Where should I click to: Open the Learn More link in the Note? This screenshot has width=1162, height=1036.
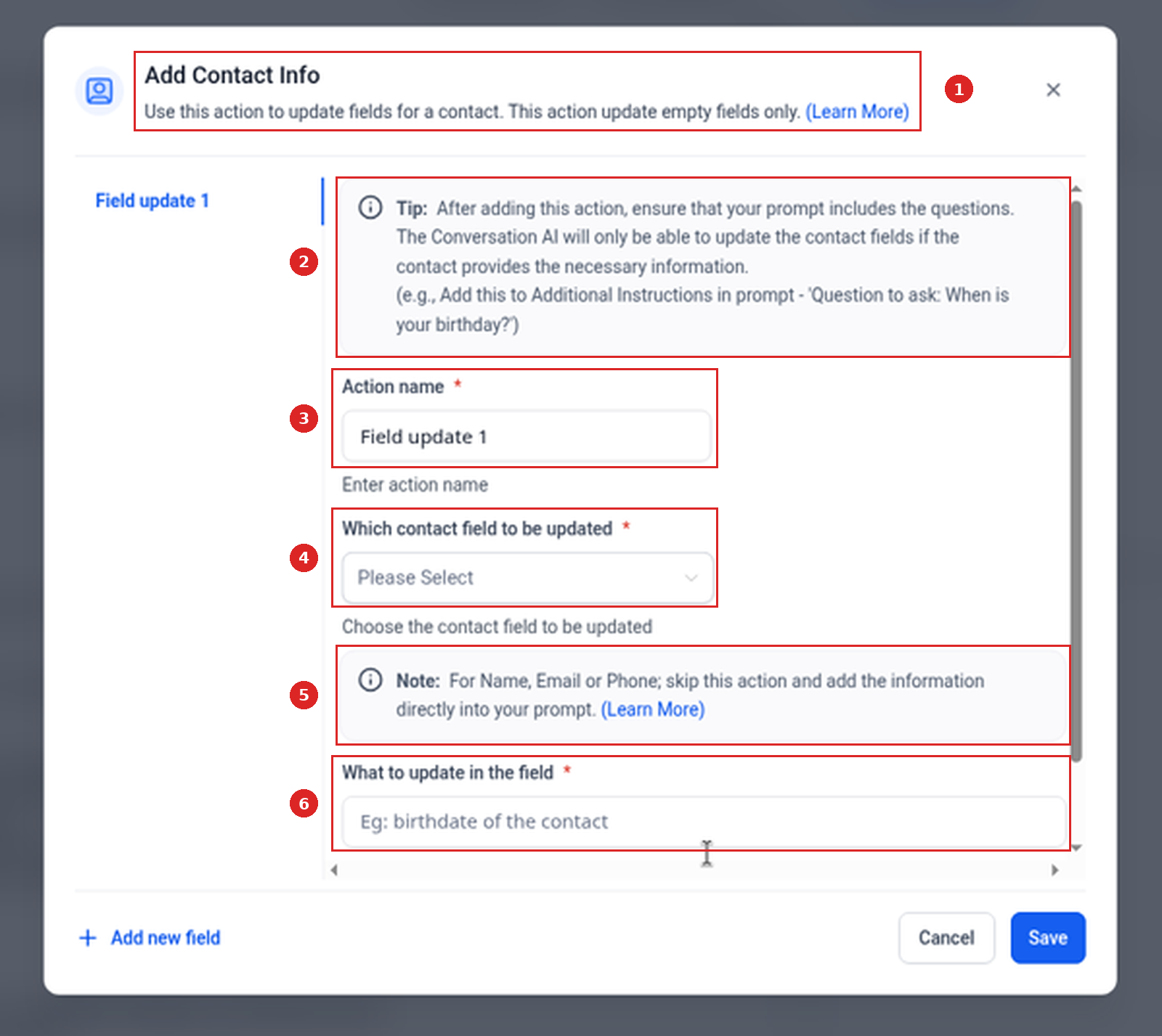[653, 709]
